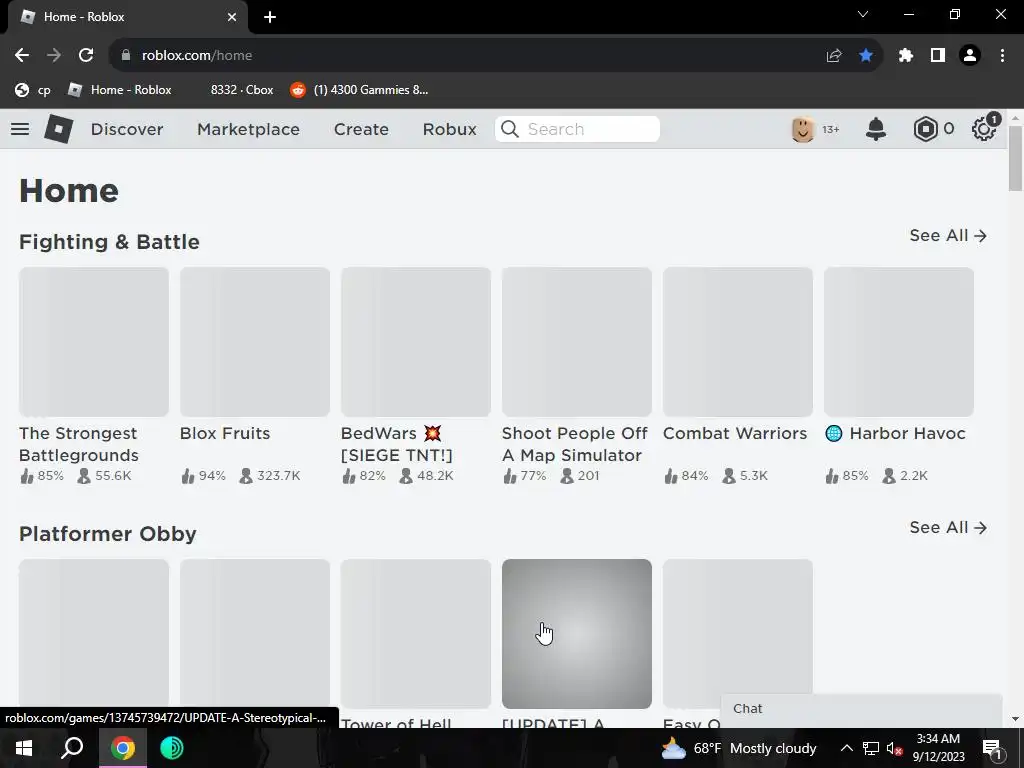The height and width of the screenshot is (768, 1024).
Task: Open a new browser tab
Action: (270, 17)
